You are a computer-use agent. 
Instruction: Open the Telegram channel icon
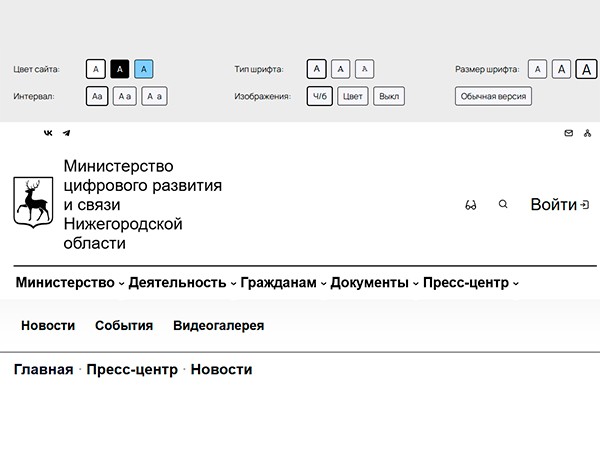point(66,133)
